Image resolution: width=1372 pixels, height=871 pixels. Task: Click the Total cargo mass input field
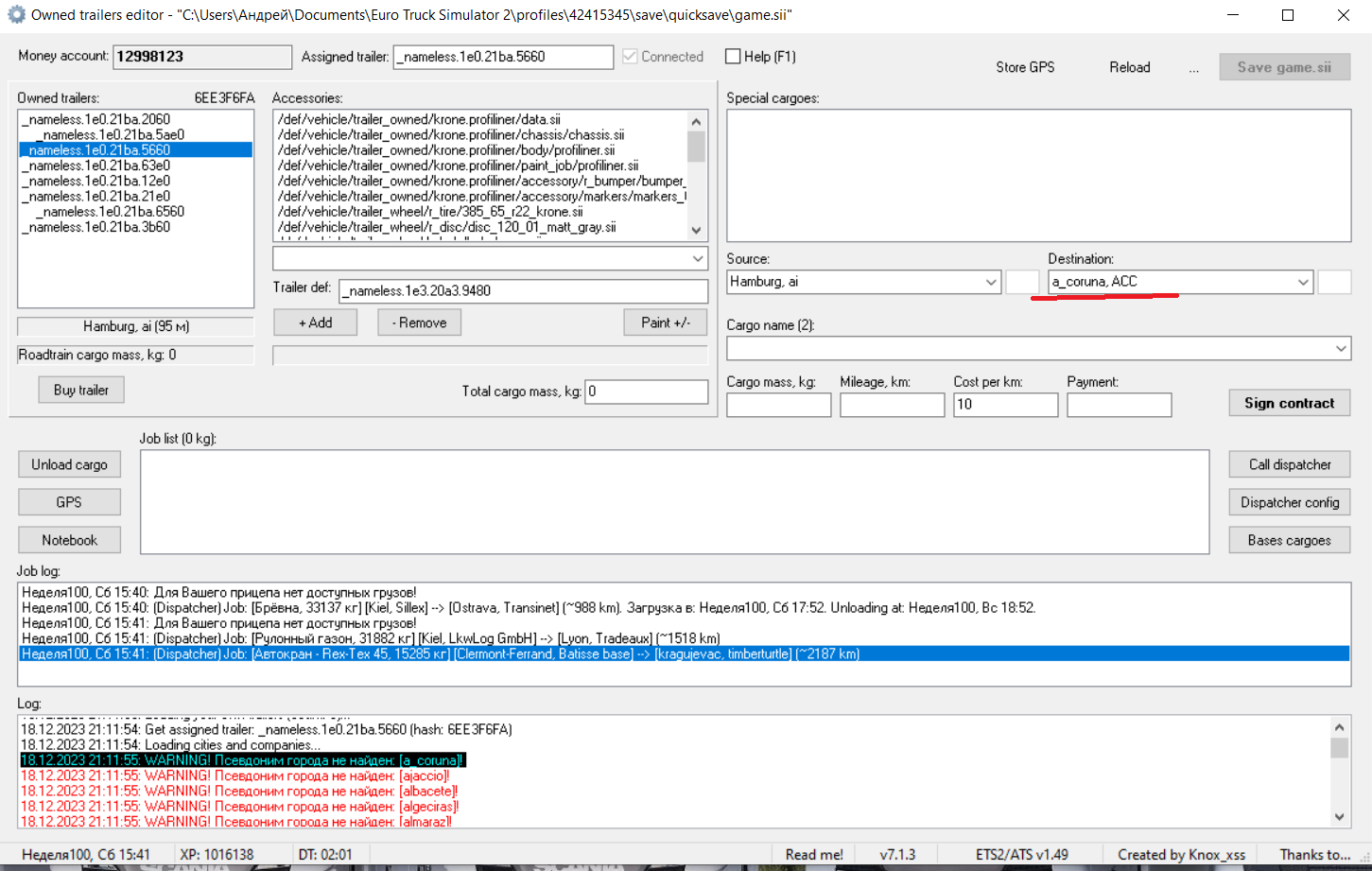click(x=647, y=392)
